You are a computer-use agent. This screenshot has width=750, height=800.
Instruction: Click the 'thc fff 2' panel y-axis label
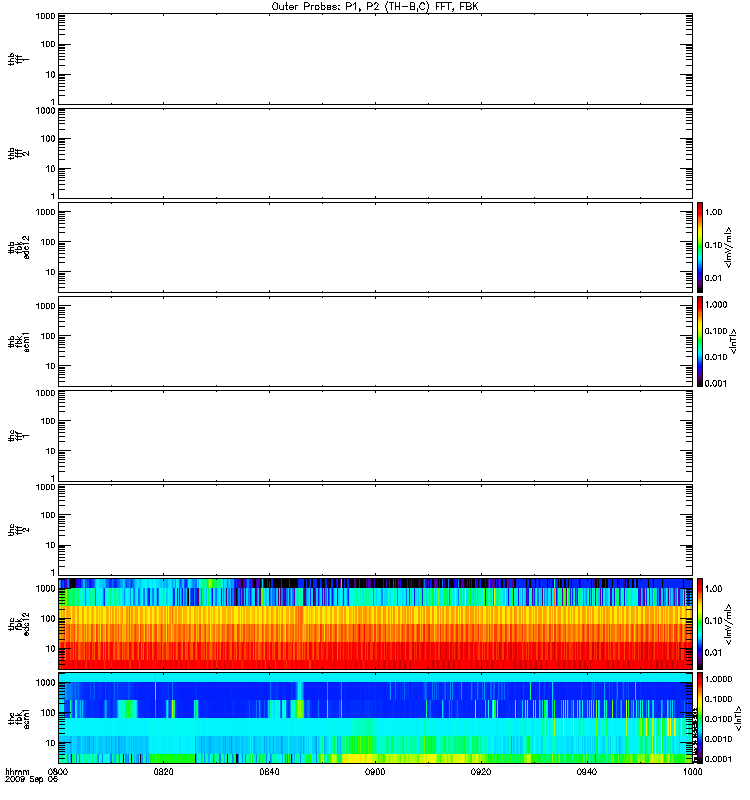18,530
